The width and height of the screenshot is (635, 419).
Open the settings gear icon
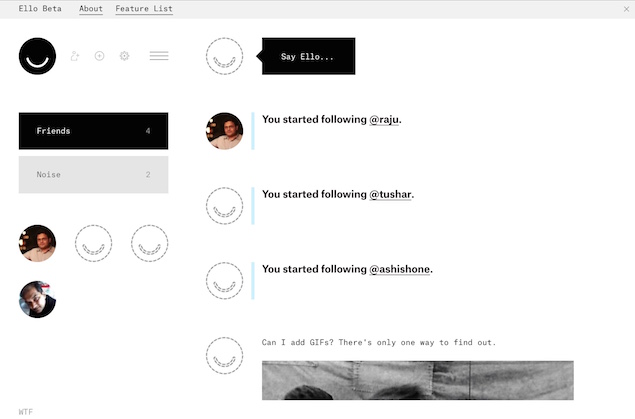[124, 56]
